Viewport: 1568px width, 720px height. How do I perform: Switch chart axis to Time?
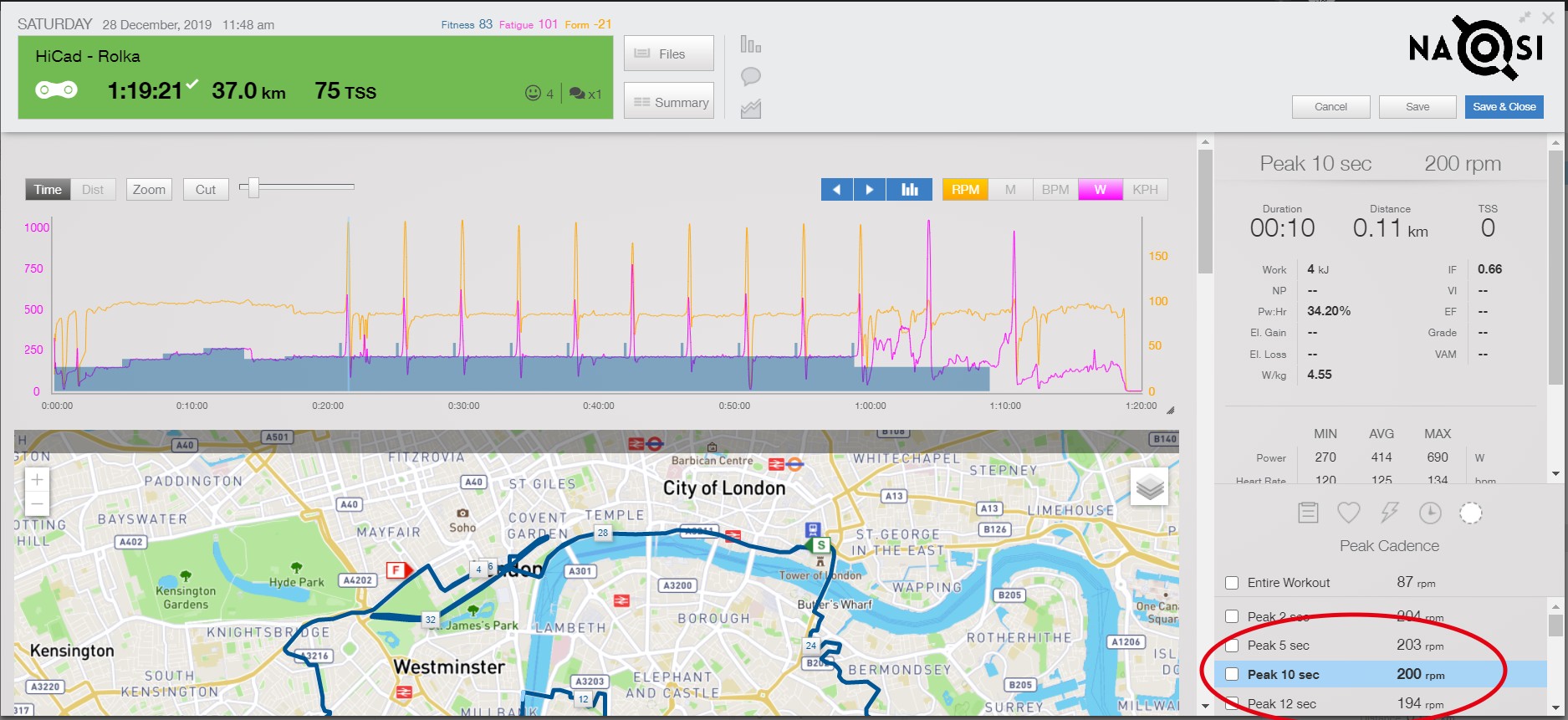tap(48, 190)
